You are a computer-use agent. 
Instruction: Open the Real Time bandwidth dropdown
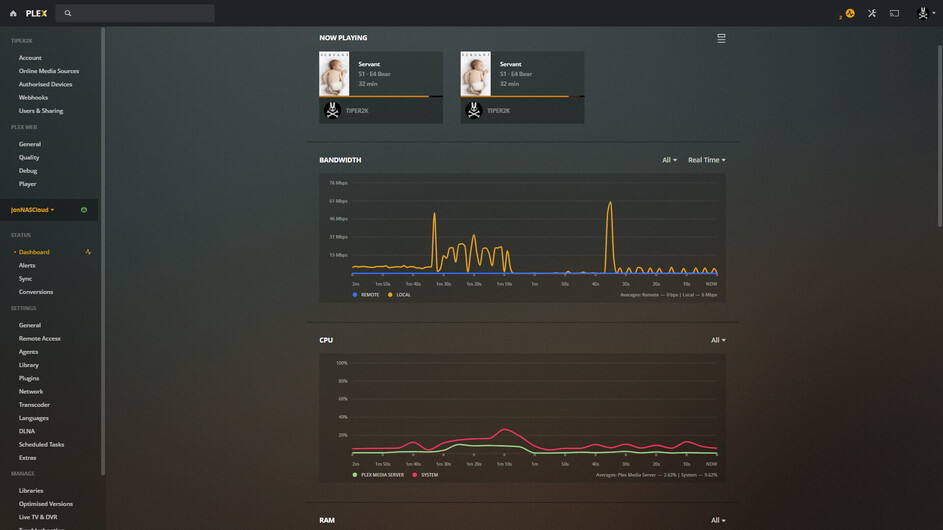[x=707, y=160]
